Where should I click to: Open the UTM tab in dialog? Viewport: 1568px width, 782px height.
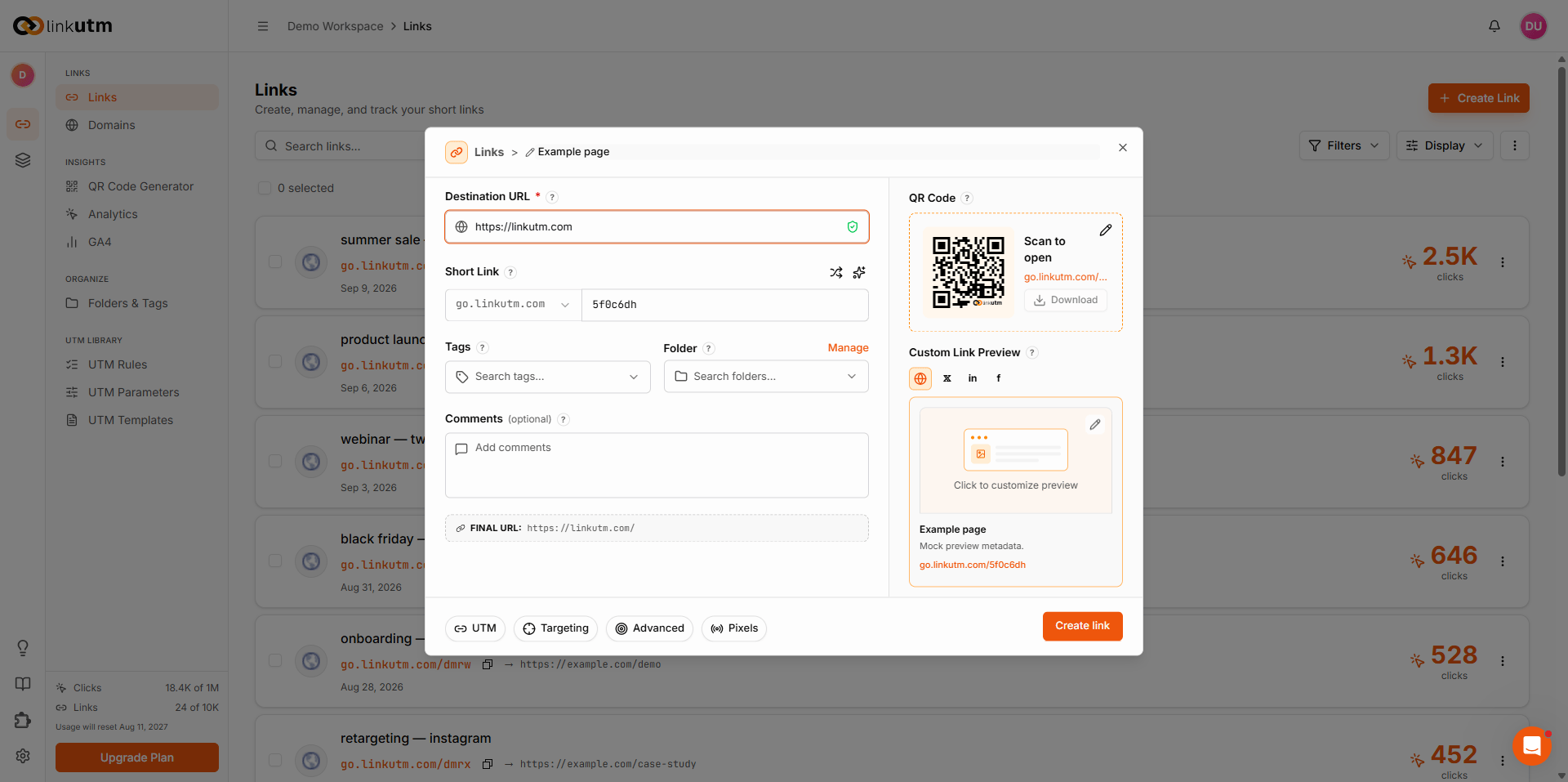click(475, 628)
